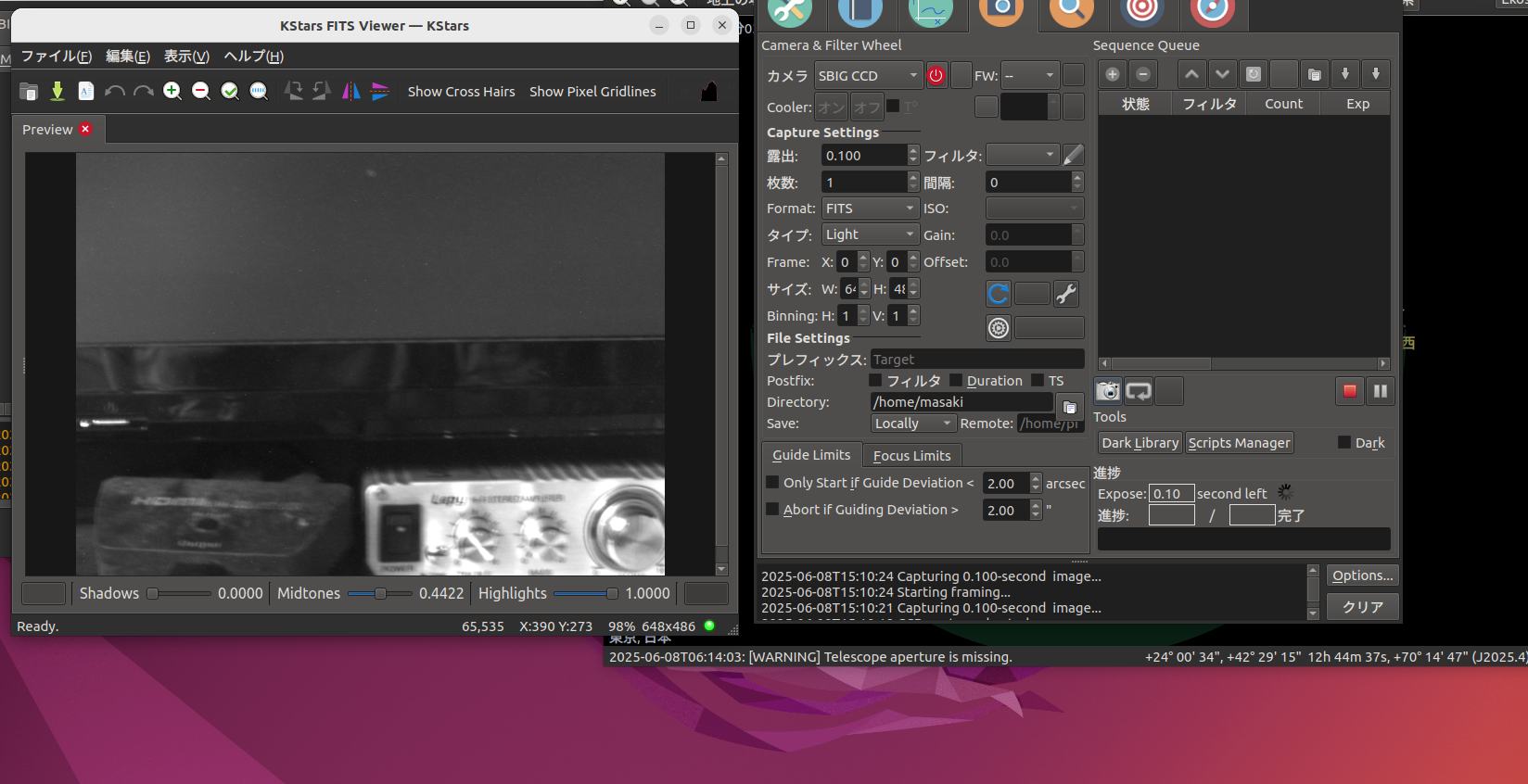The width and height of the screenshot is (1528, 784).
Task: Open the ISO dropdown
Action: click(x=1035, y=209)
